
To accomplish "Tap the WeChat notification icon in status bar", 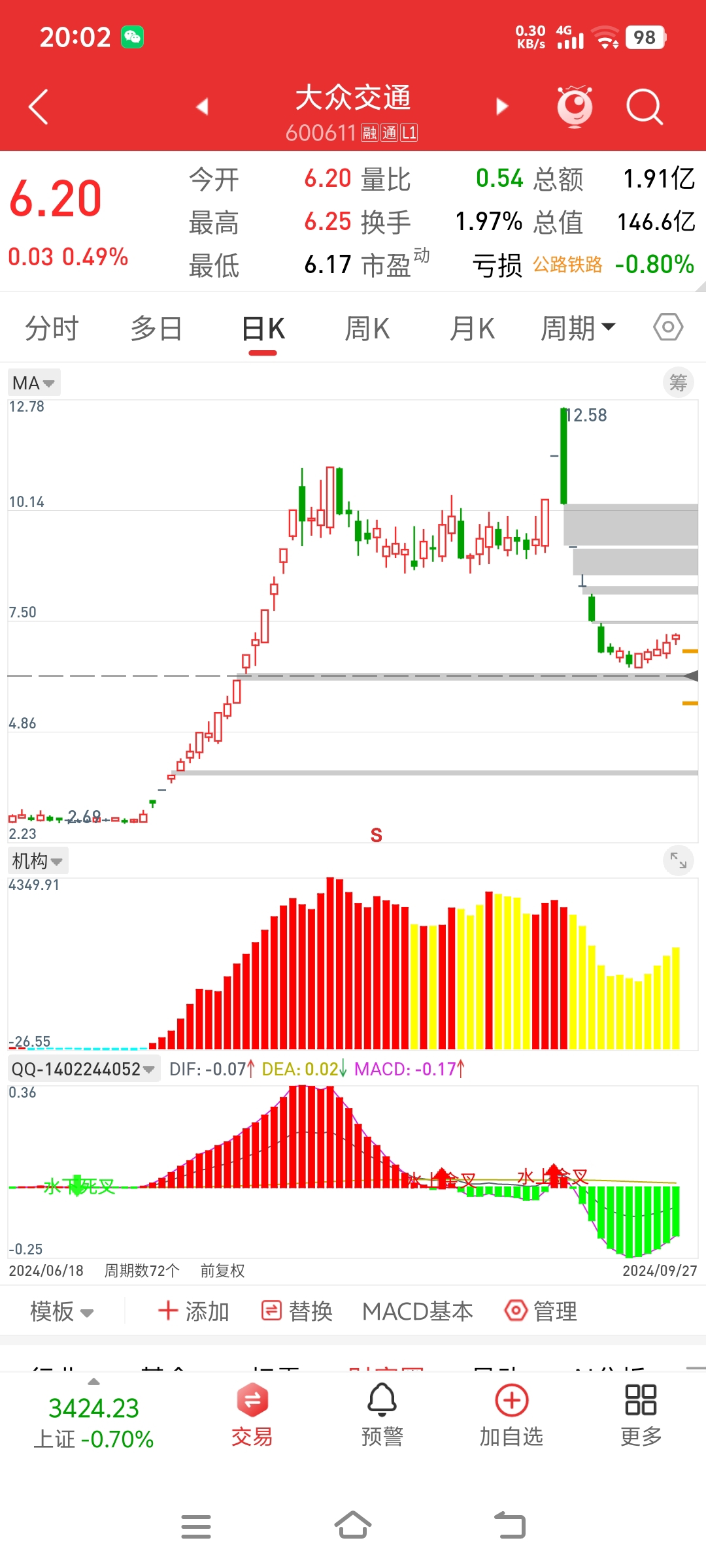I will click(x=132, y=37).
